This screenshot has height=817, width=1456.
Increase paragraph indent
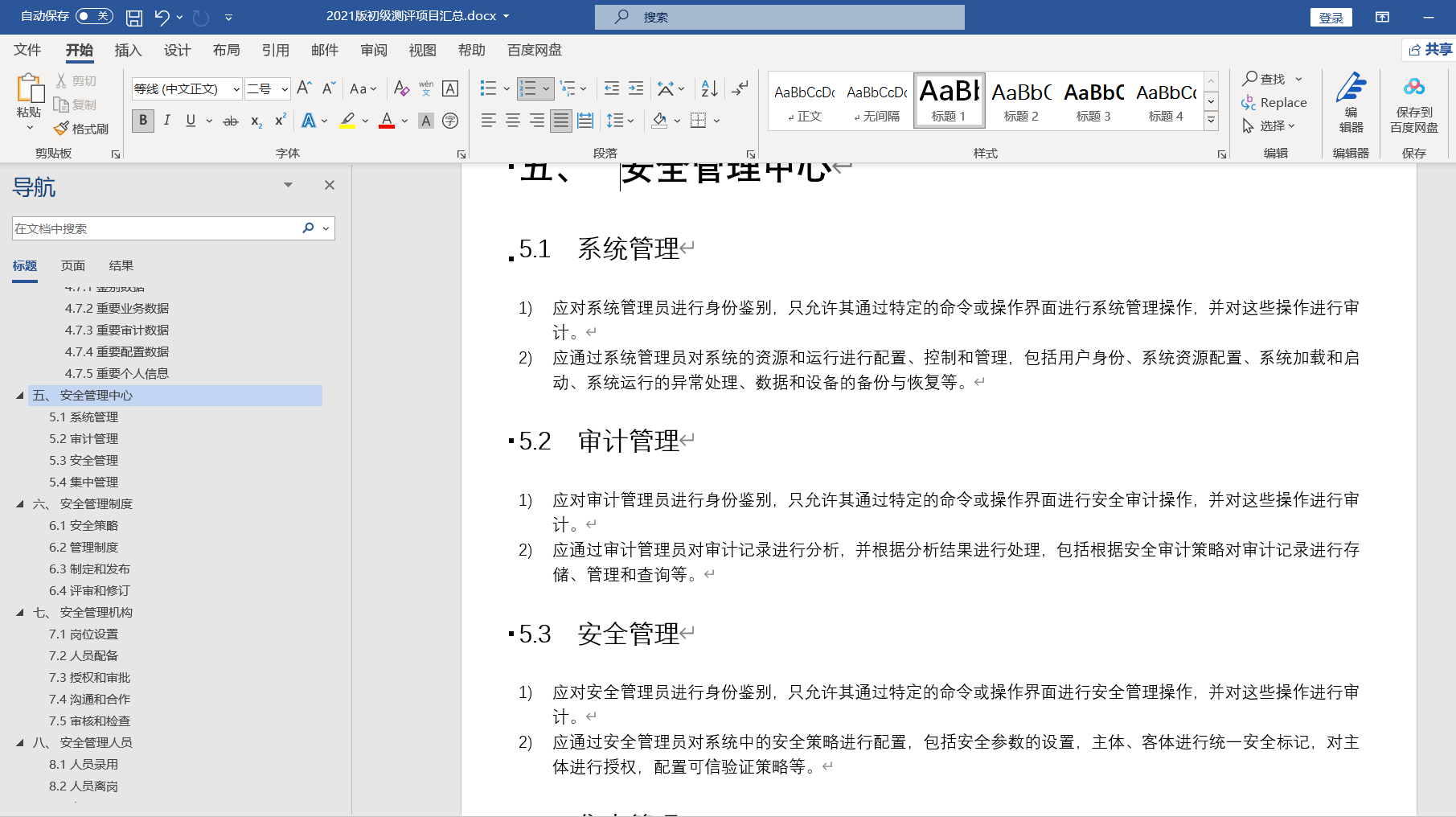pos(636,88)
